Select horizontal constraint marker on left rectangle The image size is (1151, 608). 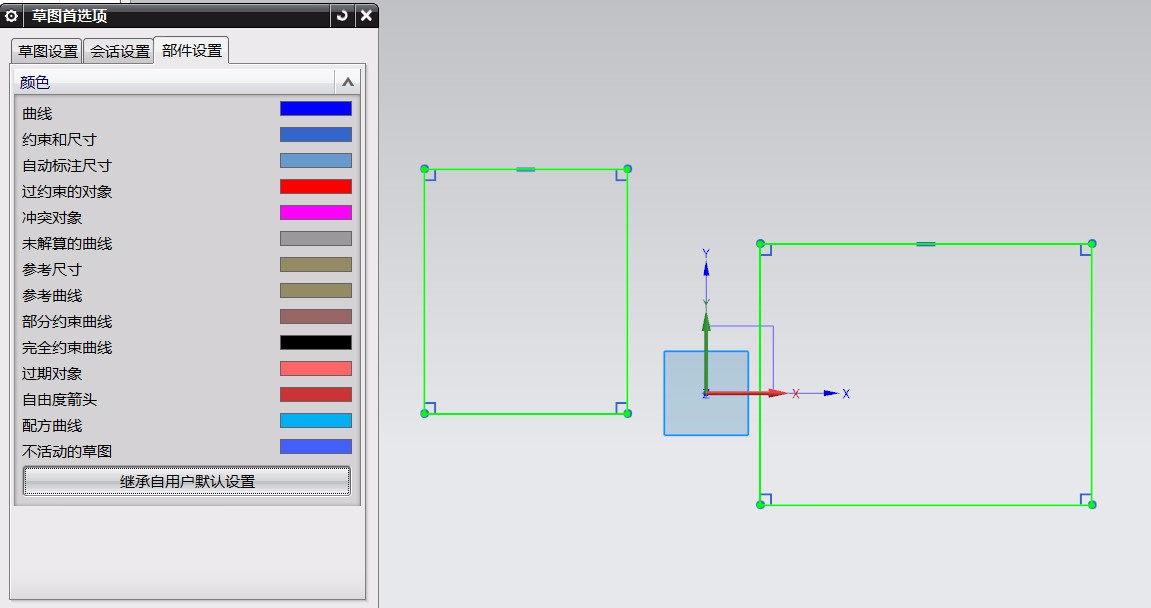pyautogui.click(x=525, y=169)
